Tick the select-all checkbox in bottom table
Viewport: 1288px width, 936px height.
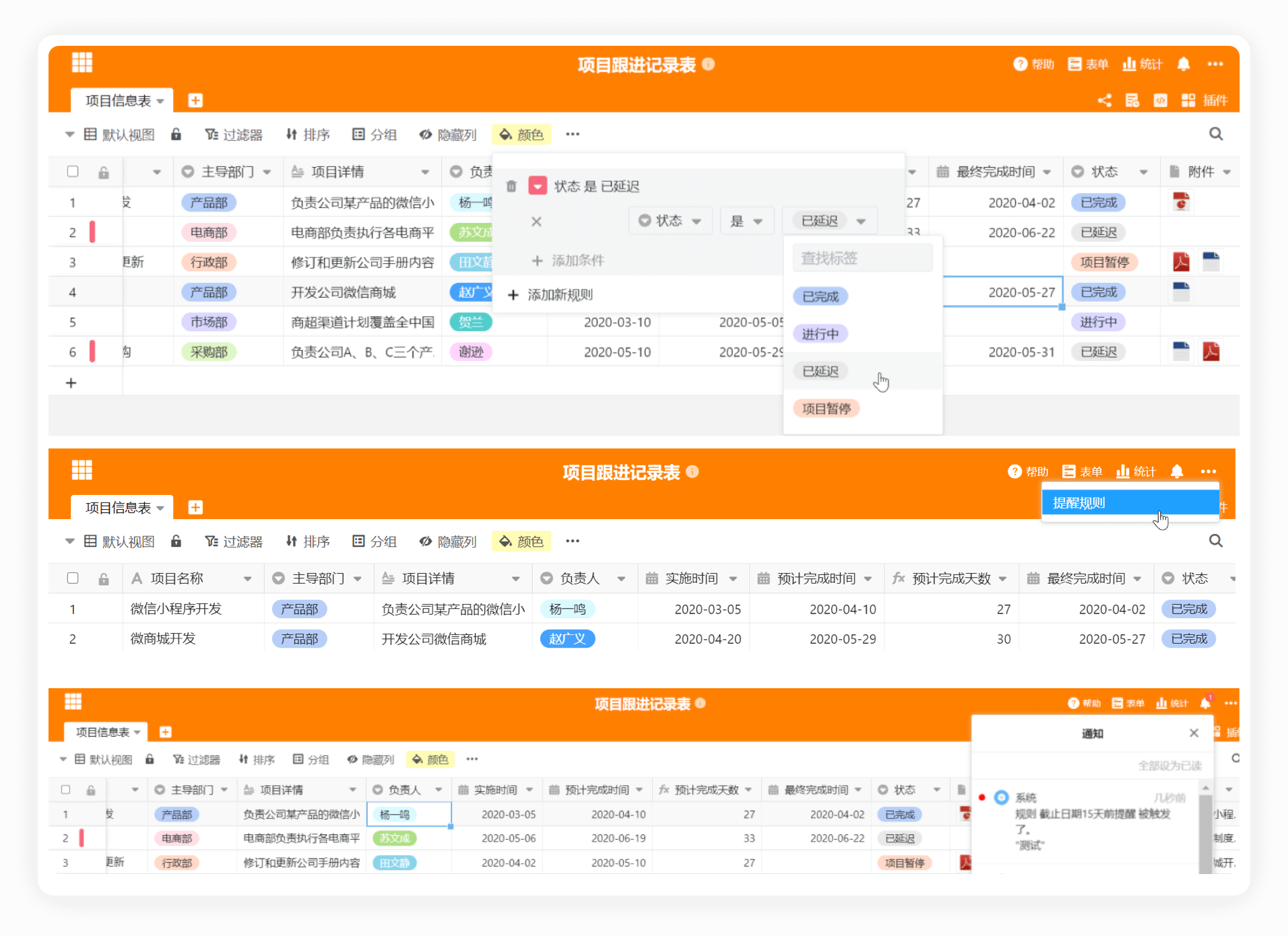coord(65,789)
